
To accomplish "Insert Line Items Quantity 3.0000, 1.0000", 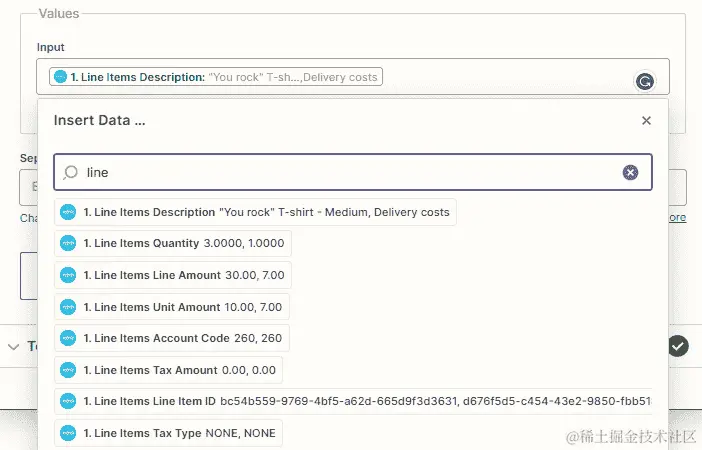I will pos(173,244).
